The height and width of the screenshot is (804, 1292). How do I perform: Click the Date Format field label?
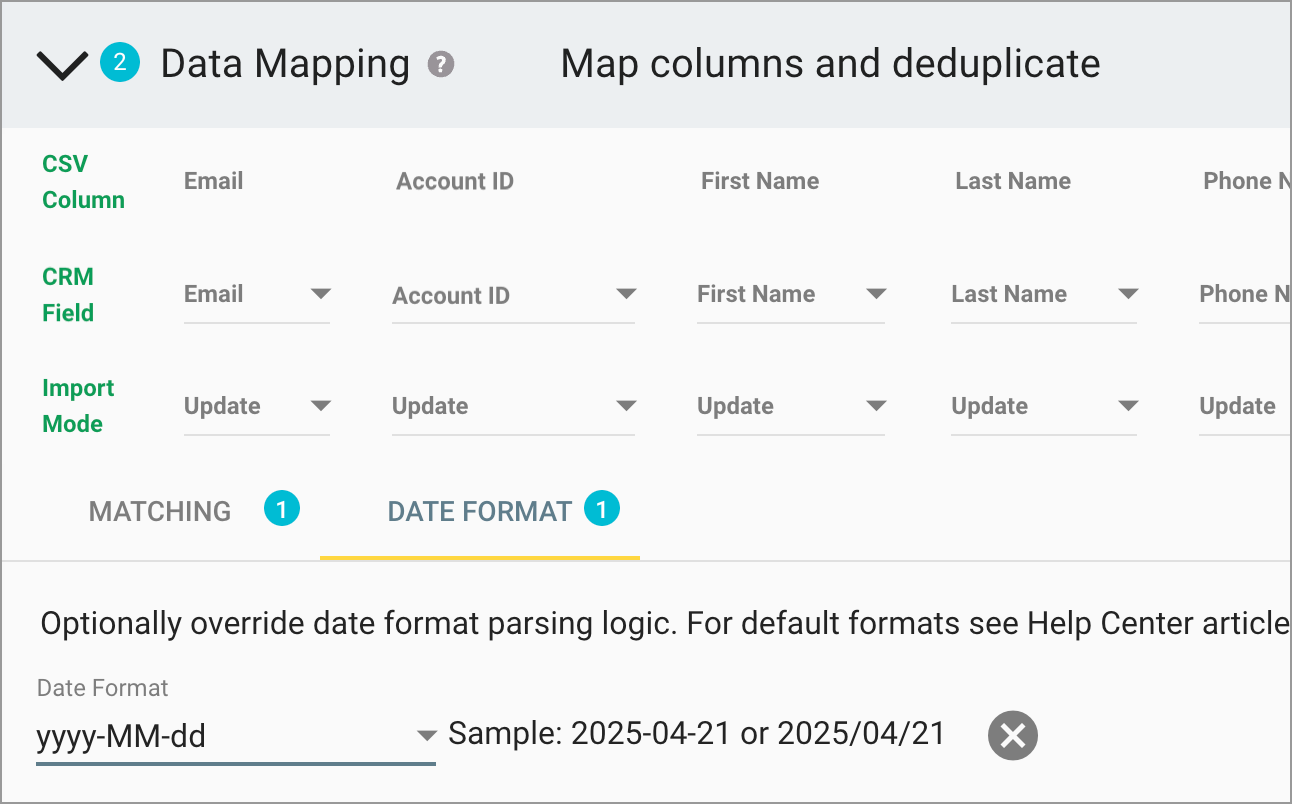click(x=103, y=688)
